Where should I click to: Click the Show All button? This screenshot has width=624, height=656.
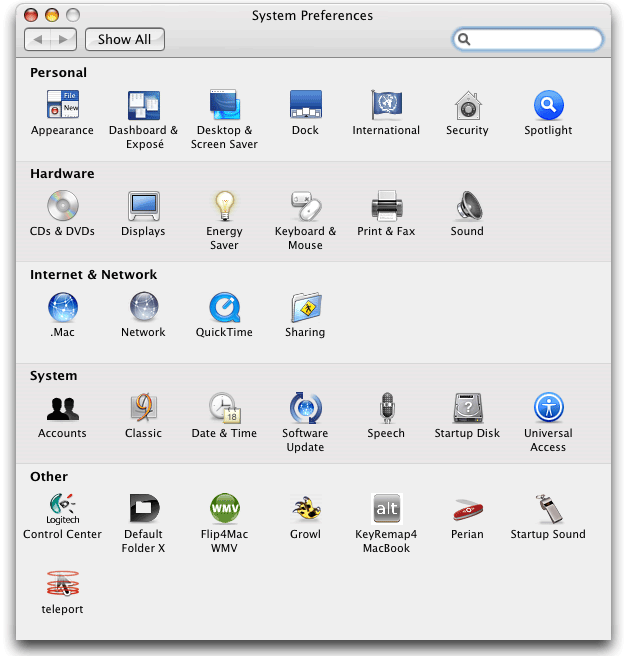[x=125, y=39]
